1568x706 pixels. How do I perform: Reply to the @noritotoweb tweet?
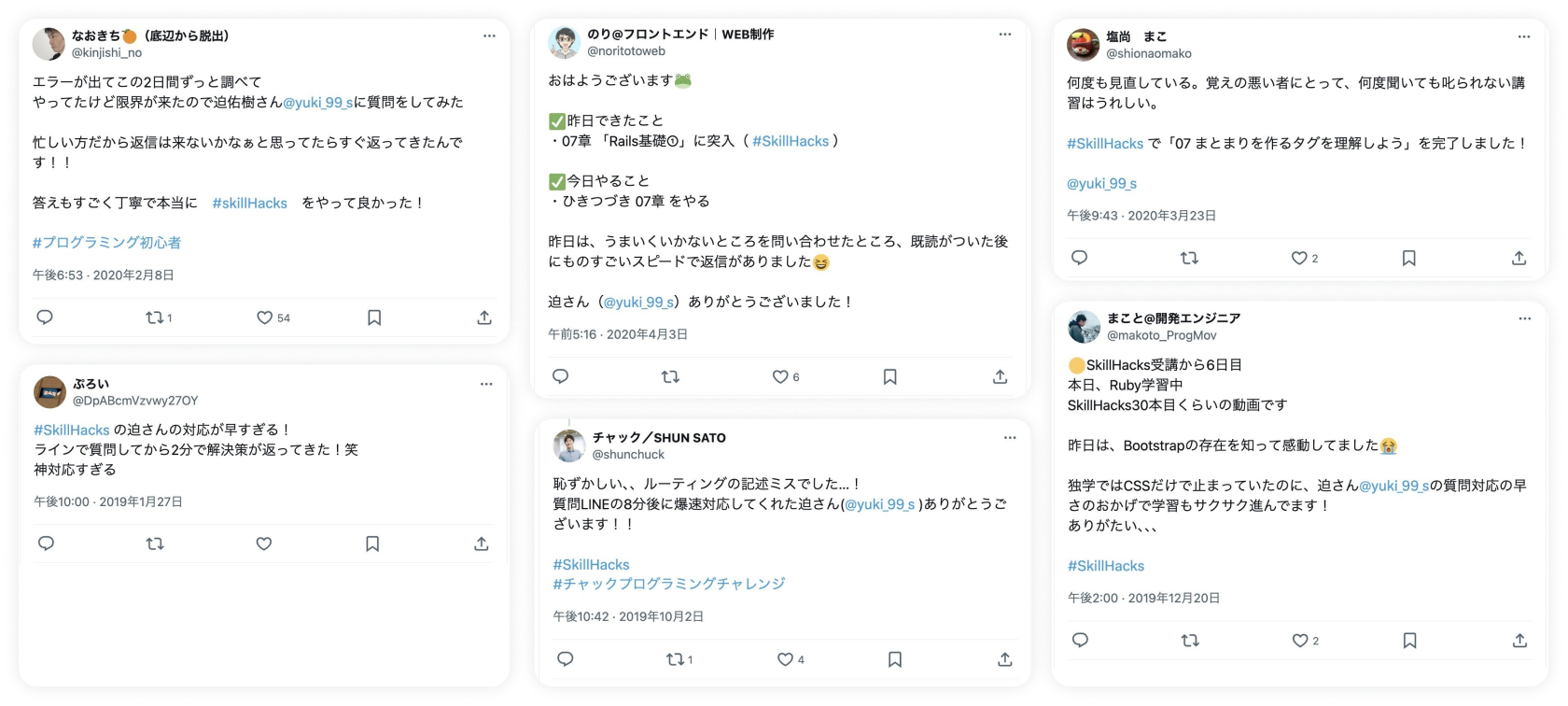click(x=560, y=376)
